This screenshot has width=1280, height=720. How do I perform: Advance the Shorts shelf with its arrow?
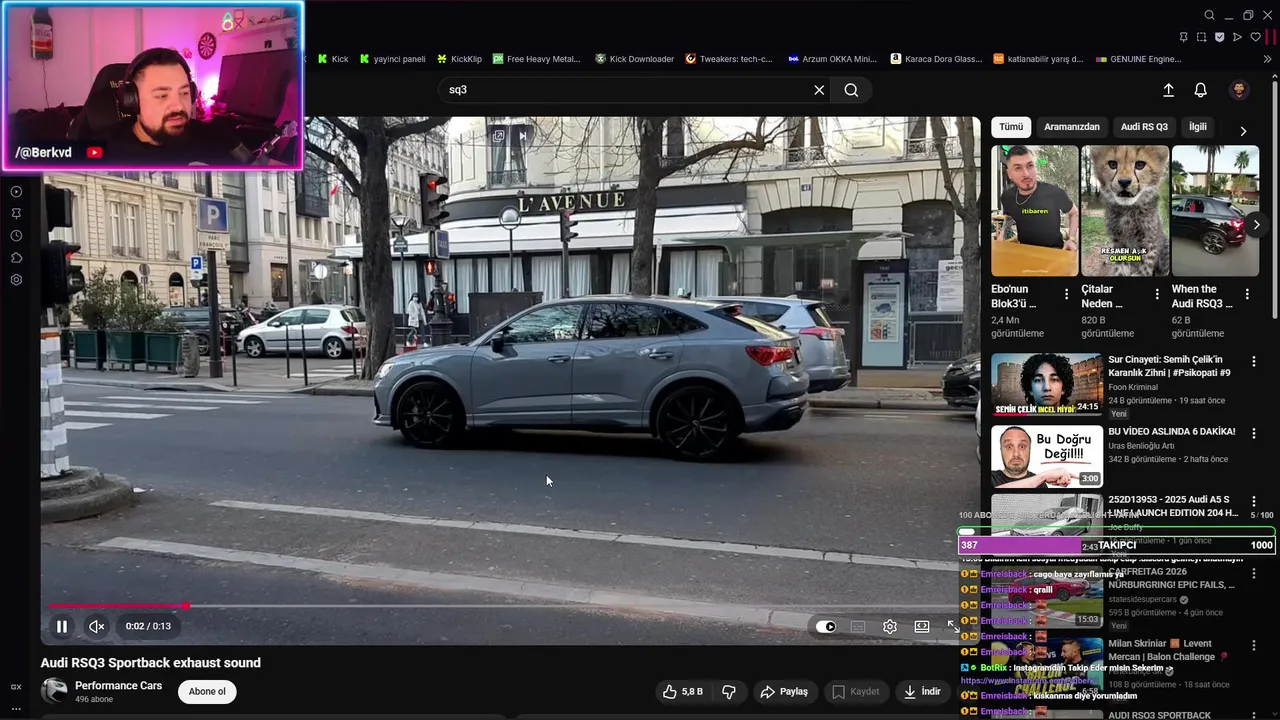click(x=1256, y=225)
